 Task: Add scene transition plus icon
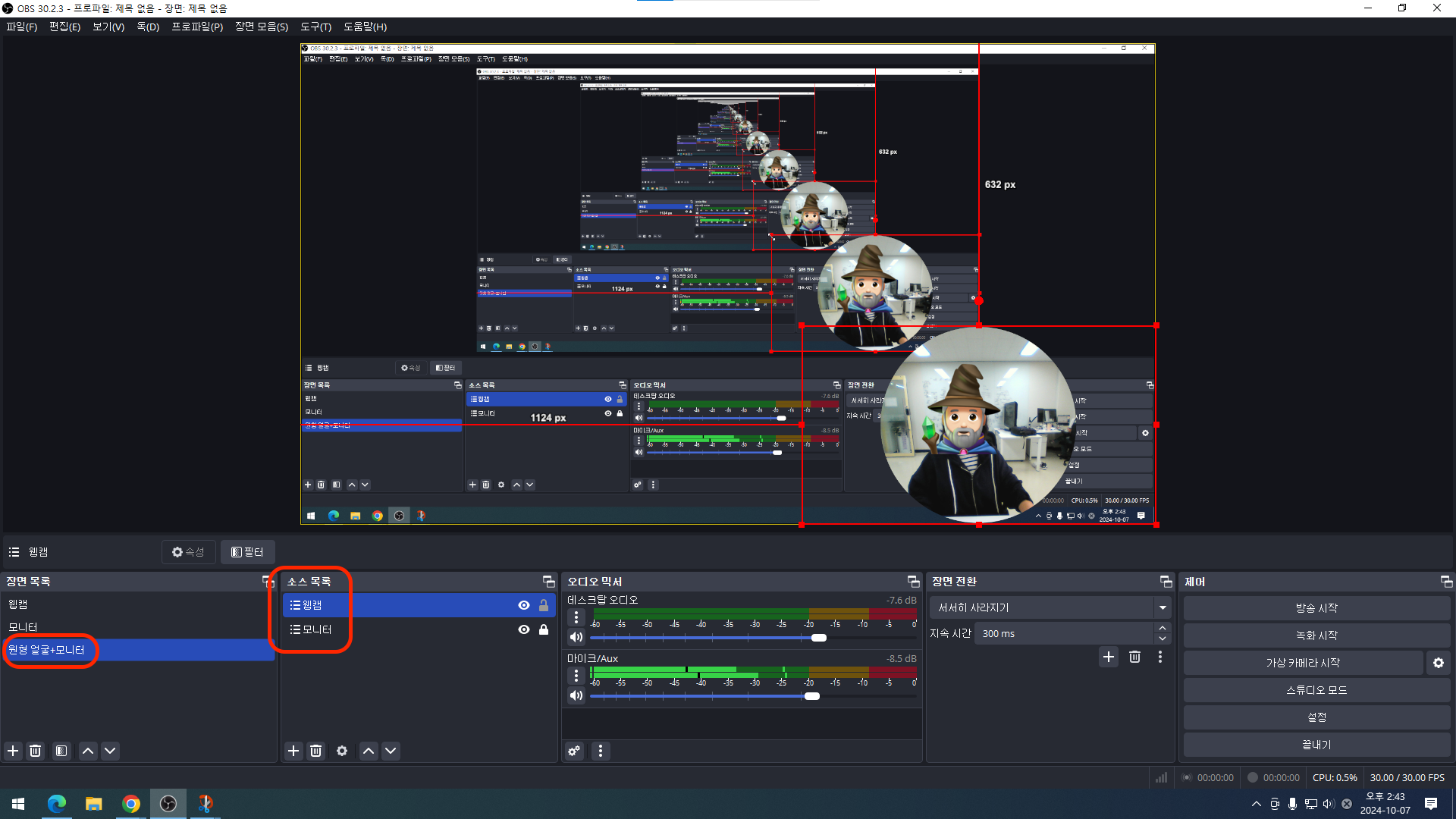[1109, 657]
